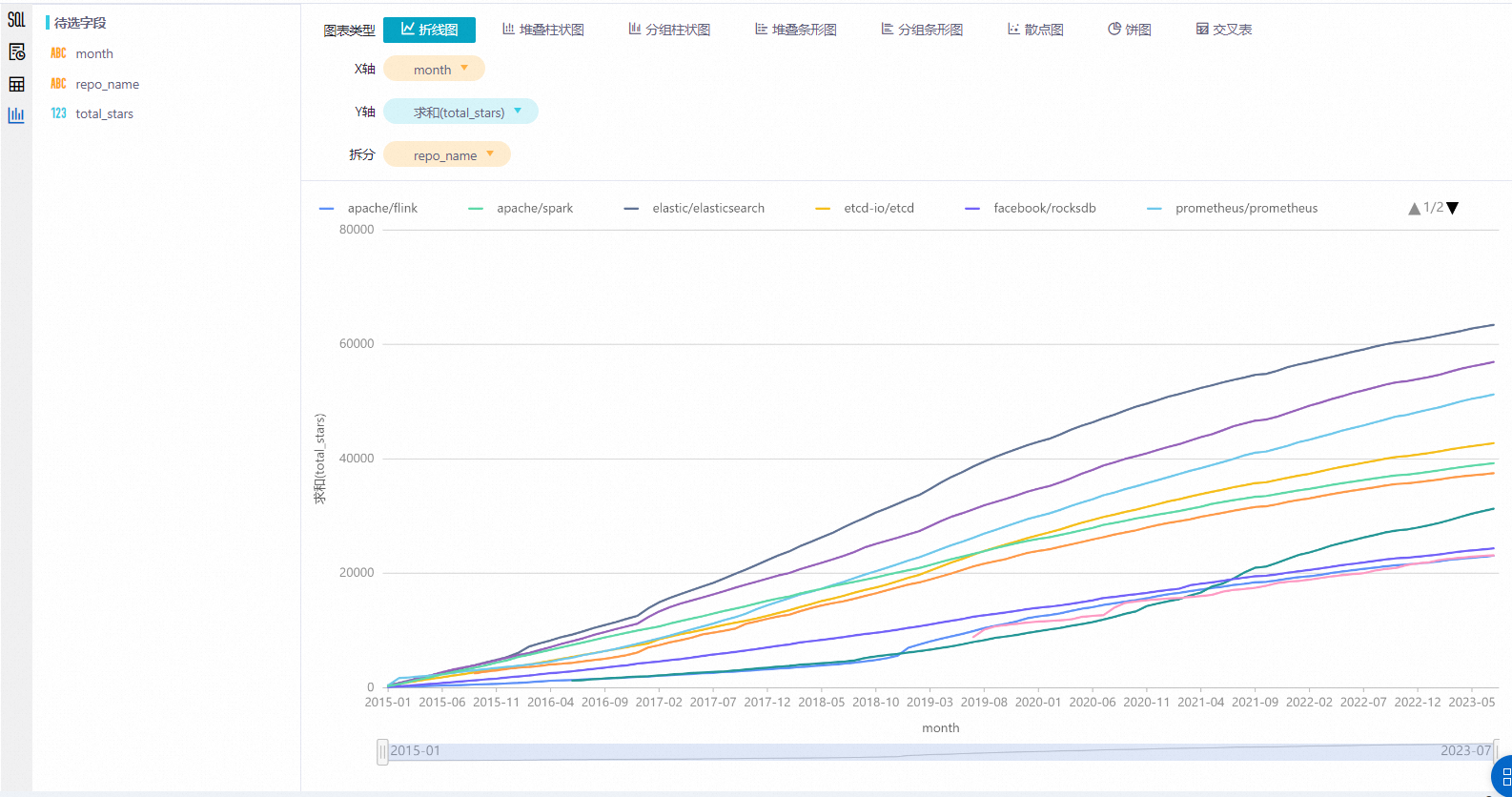
Task: Click the 求和(total_stars) y-axis title
Action: tap(320, 459)
